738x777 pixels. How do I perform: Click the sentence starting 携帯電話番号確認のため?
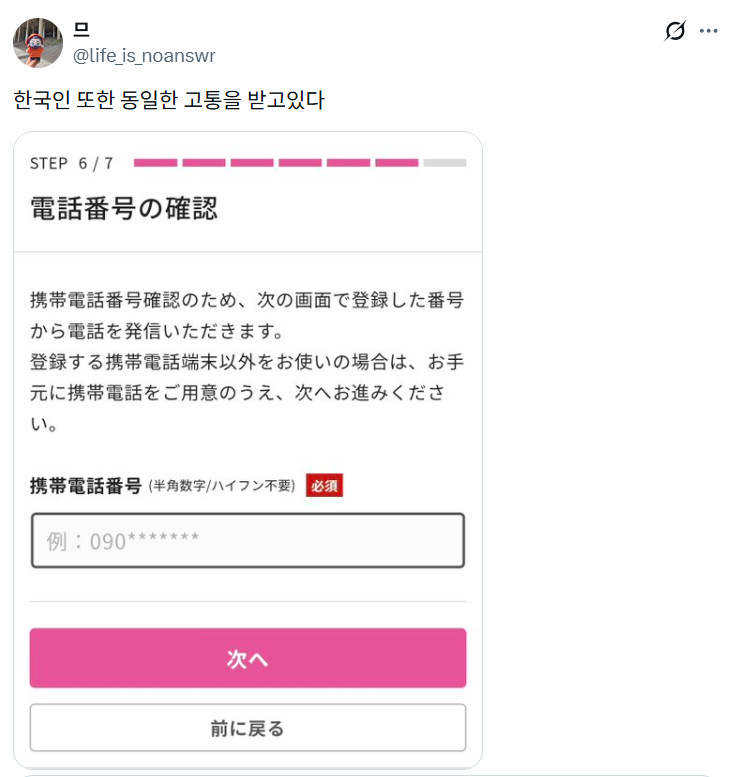247,315
